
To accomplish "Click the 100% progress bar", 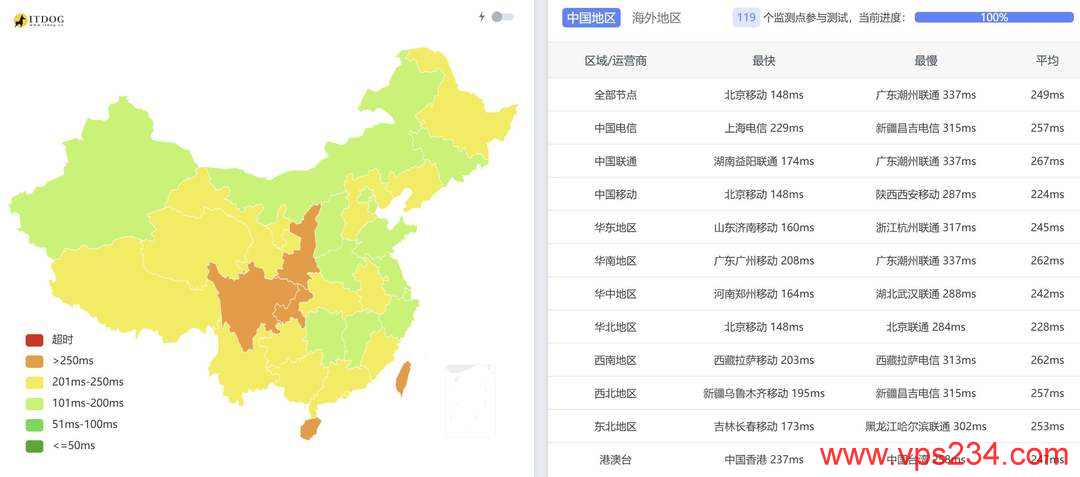I will tap(994, 18).
